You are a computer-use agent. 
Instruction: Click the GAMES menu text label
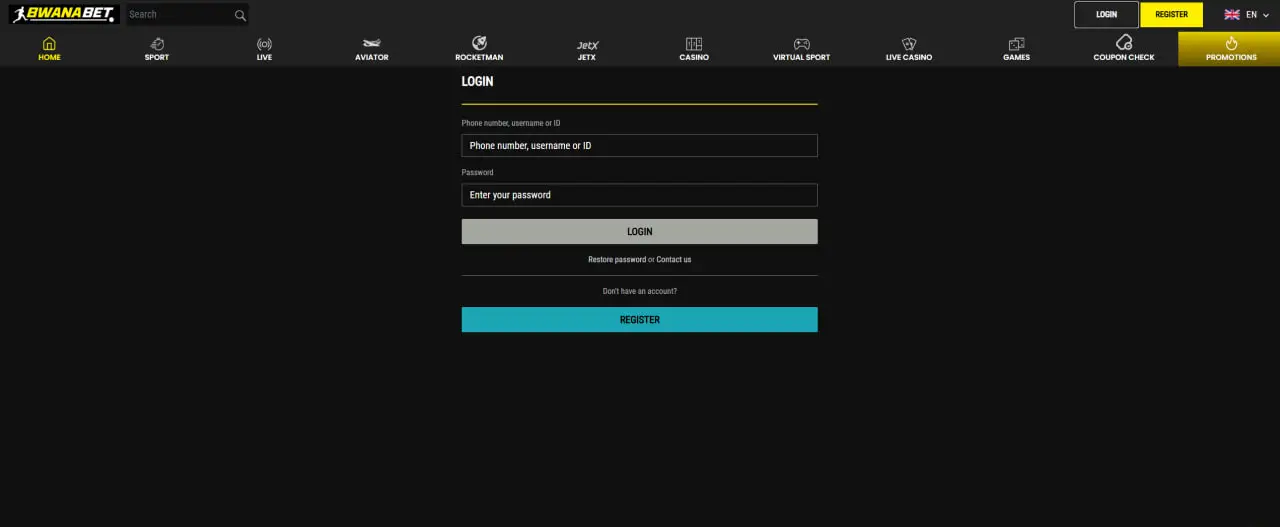coord(1016,58)
